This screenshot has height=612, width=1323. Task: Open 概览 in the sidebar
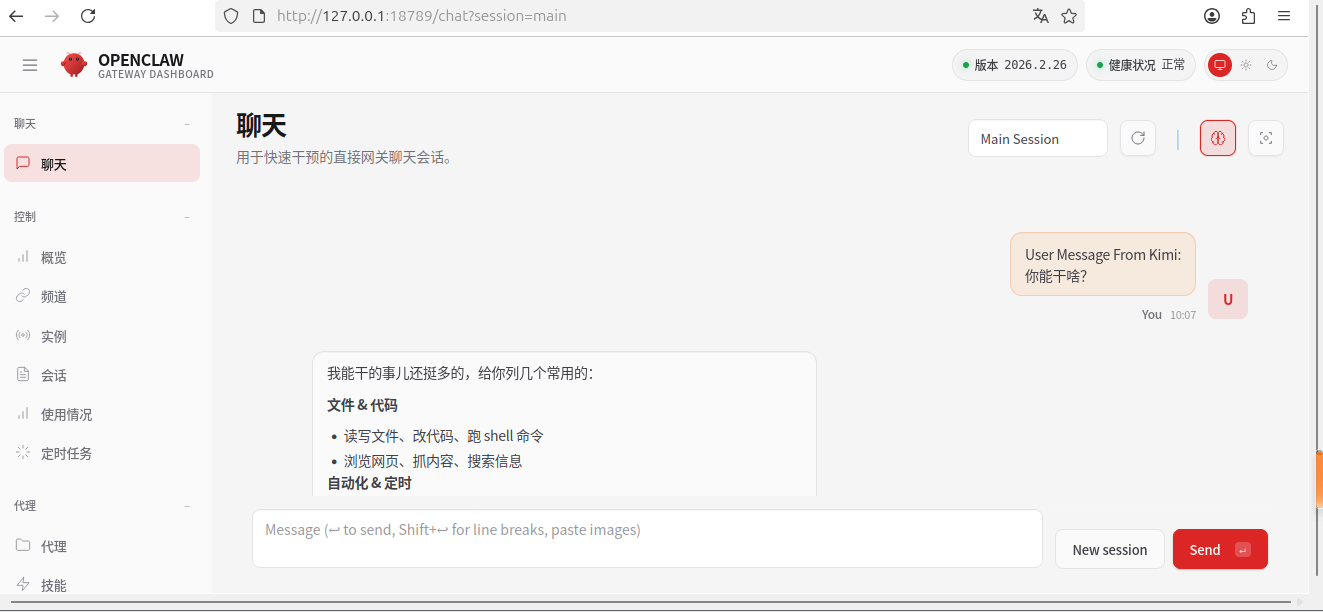[102, 257]
